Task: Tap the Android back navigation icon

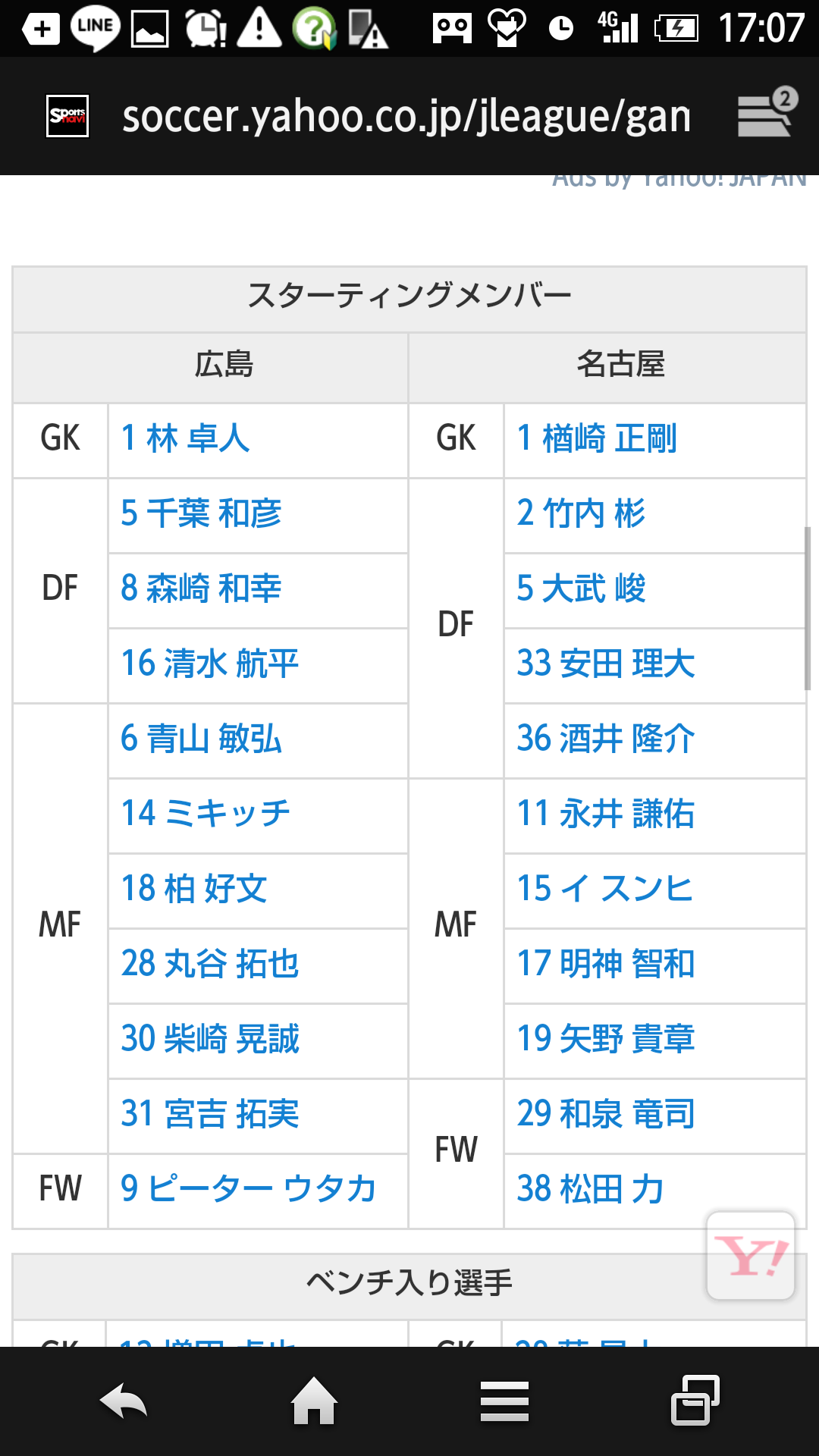Action: [124, 1400]
